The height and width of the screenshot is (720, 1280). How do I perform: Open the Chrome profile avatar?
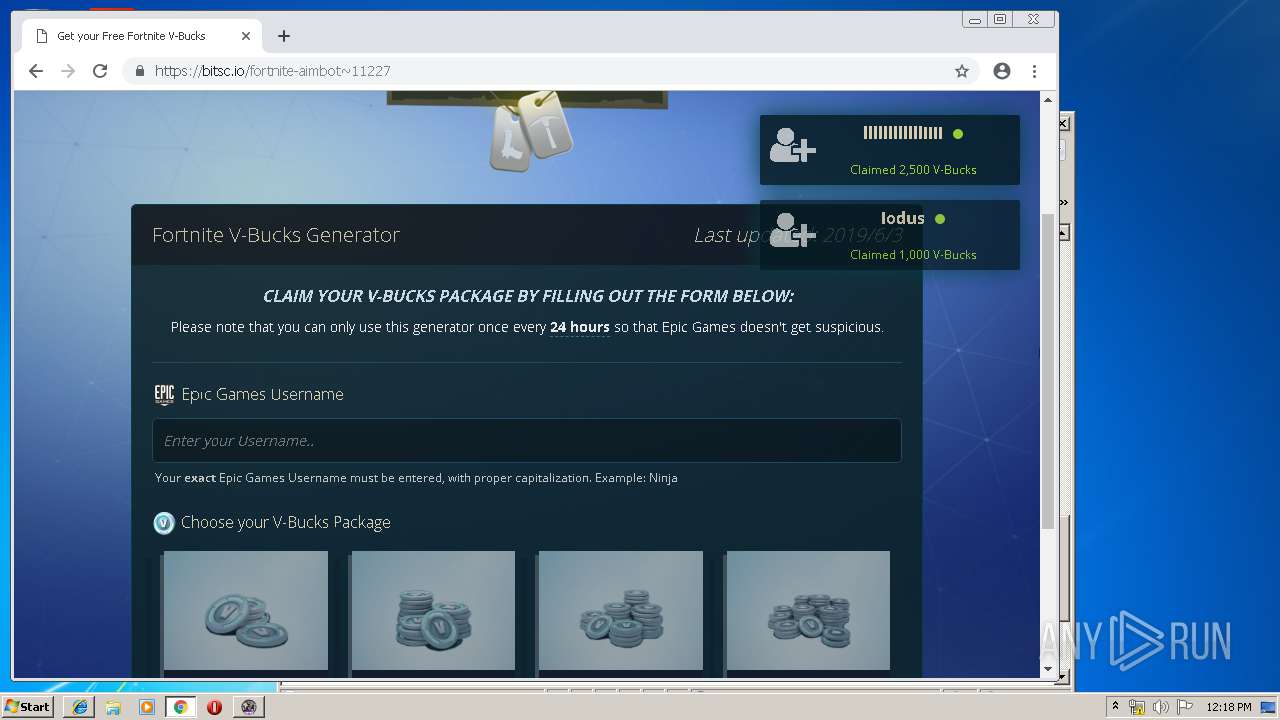(x=1002, y=71)
